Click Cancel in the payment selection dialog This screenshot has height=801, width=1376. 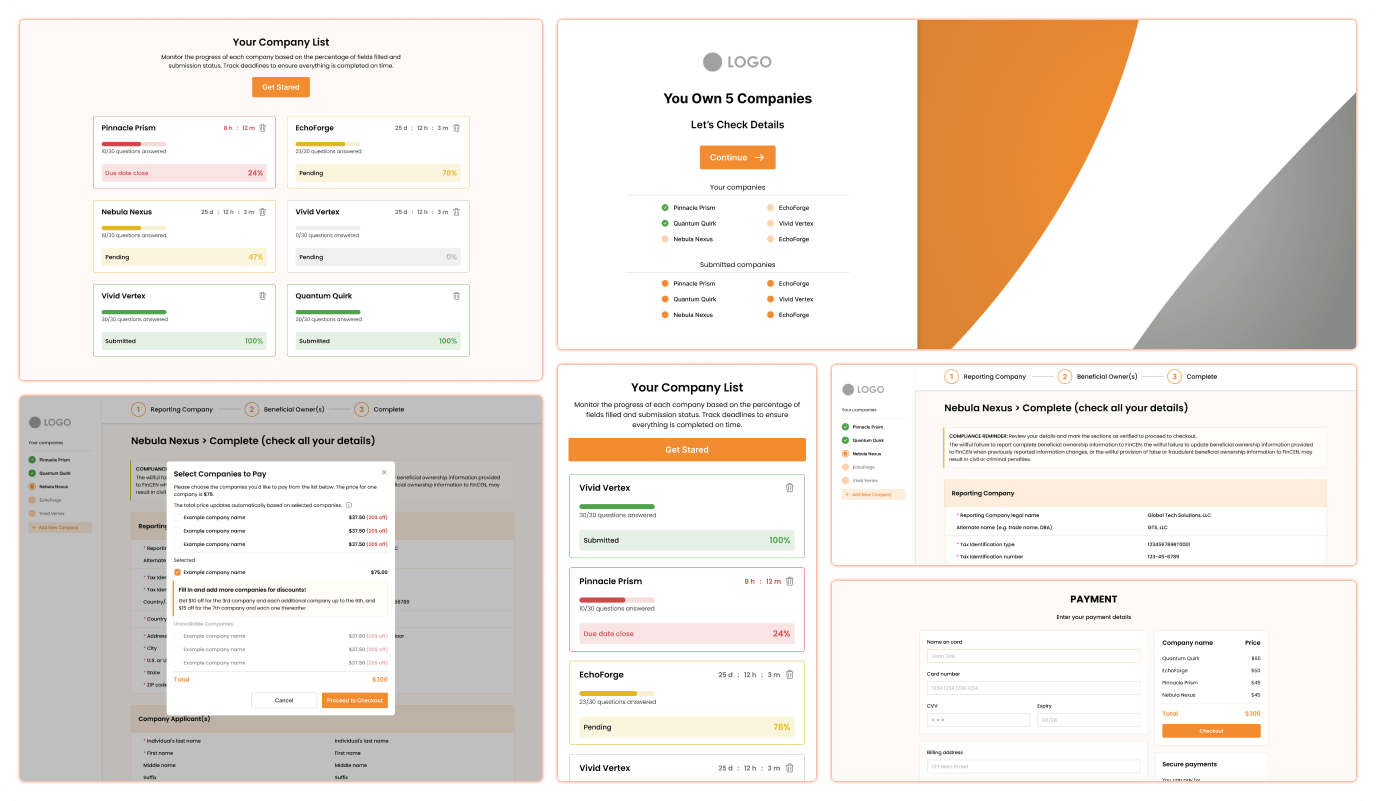point(284,700)
